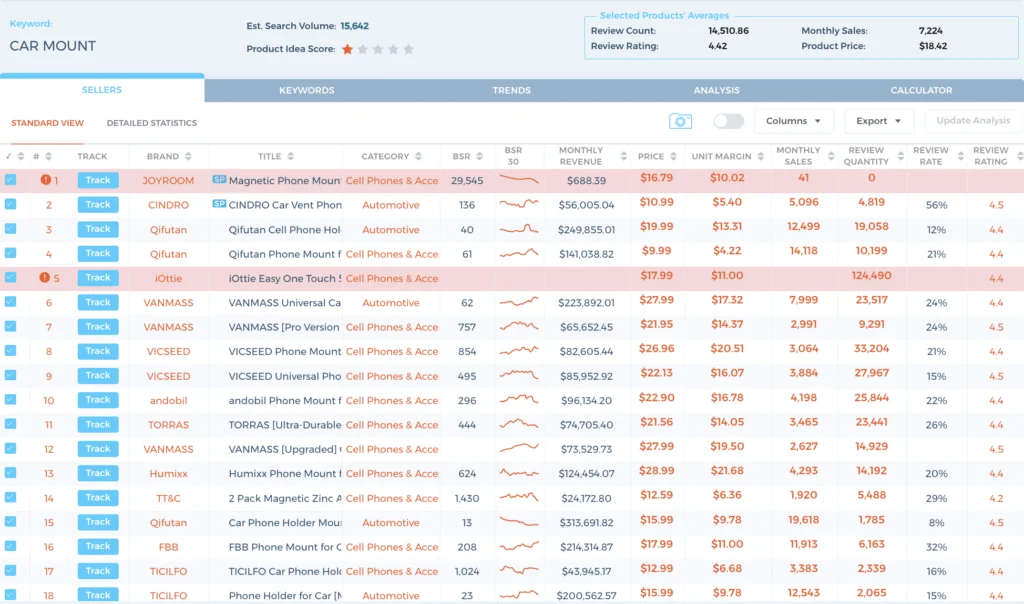Sort by Price column arrows
The height and width of the screenshot is (604, 1024).
click(x=672, y=157)
